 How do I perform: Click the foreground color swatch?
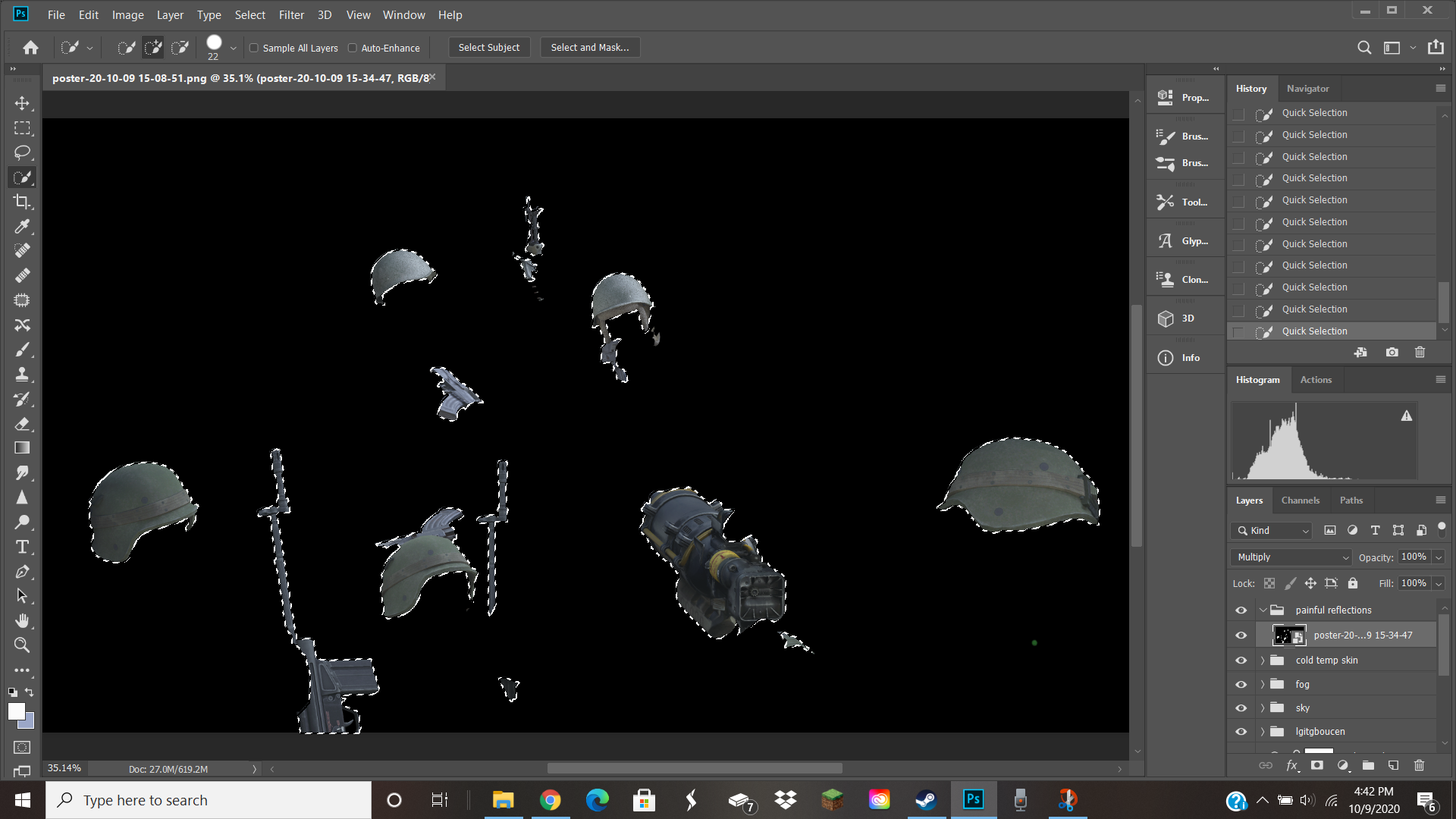(16, 711)
